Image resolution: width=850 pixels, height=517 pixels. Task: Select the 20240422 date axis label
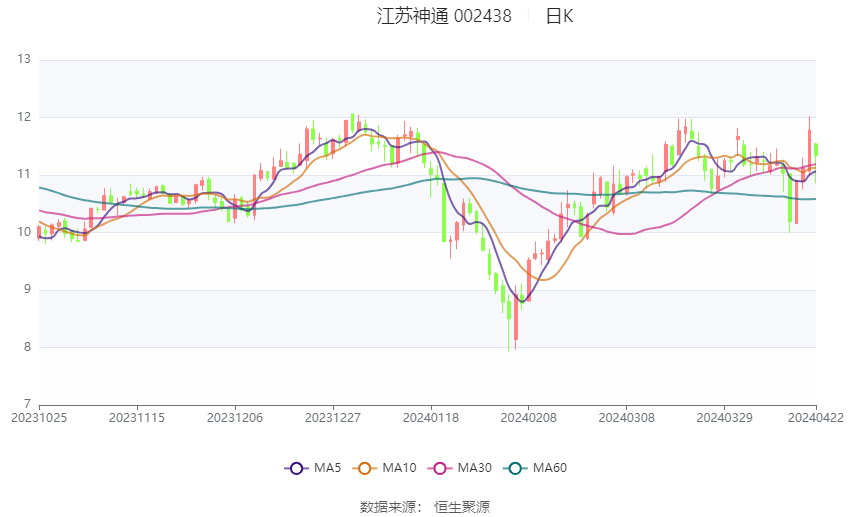pos(816,418)
